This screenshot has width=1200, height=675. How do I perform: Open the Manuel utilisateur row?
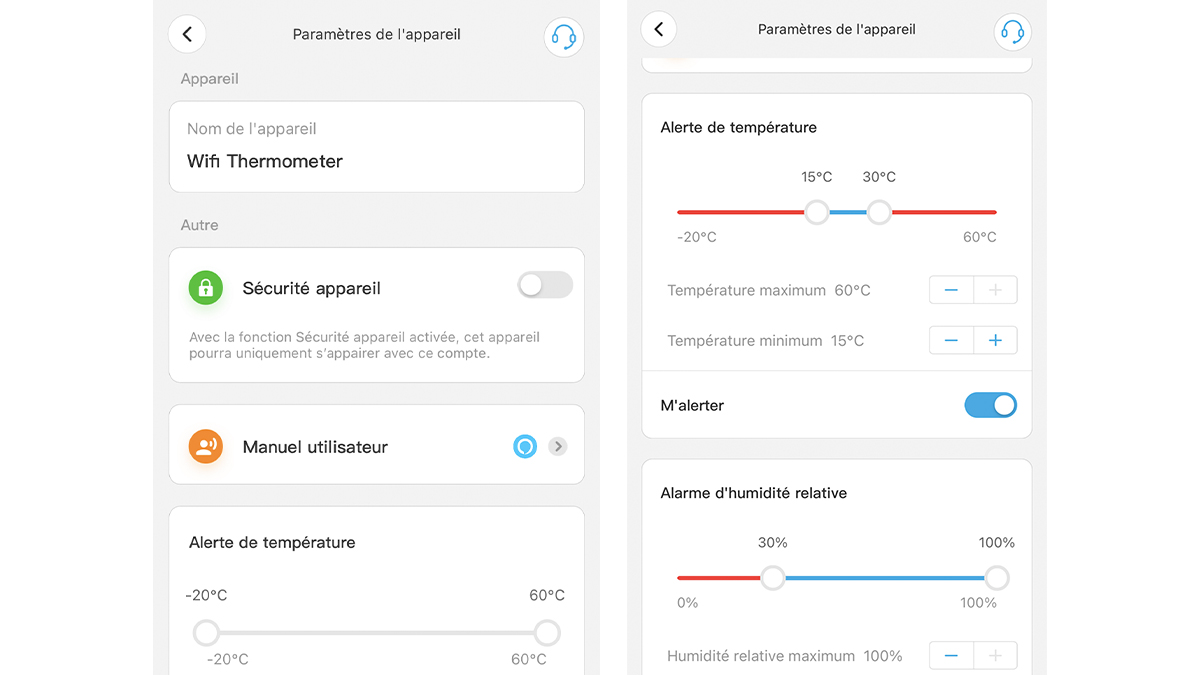point(350,446)
